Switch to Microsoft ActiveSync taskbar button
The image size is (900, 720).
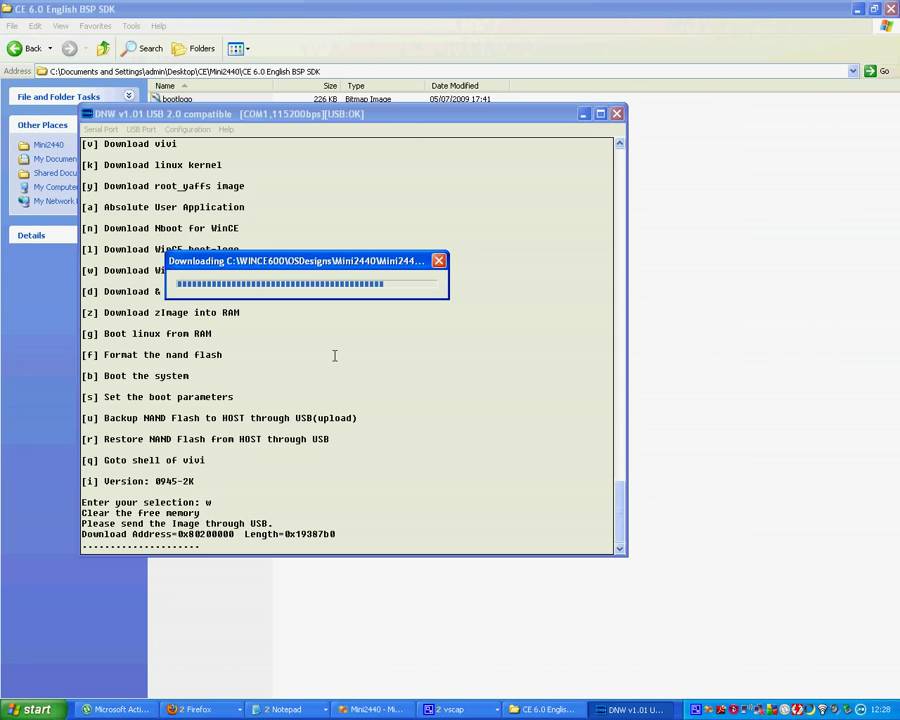(115, 710)
